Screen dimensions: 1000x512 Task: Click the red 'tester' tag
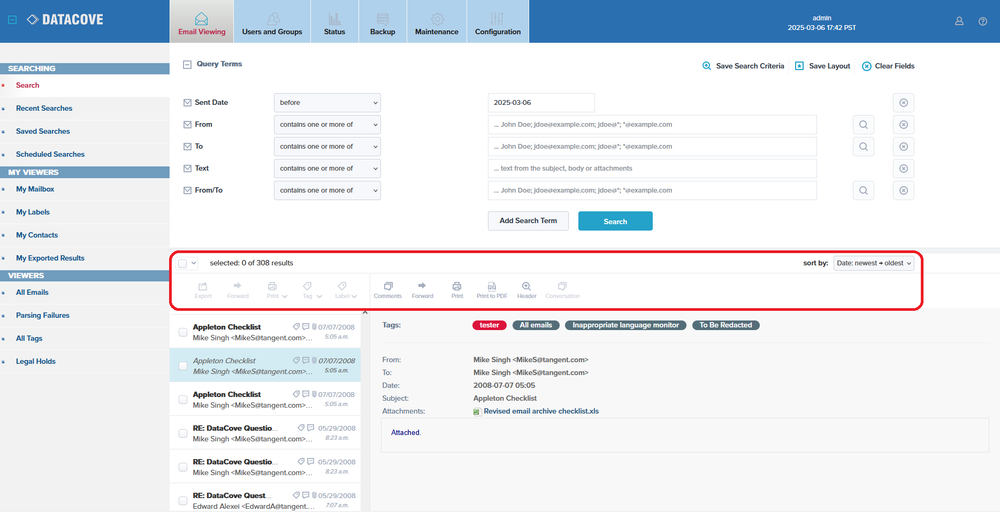click(x=489, y=325)
